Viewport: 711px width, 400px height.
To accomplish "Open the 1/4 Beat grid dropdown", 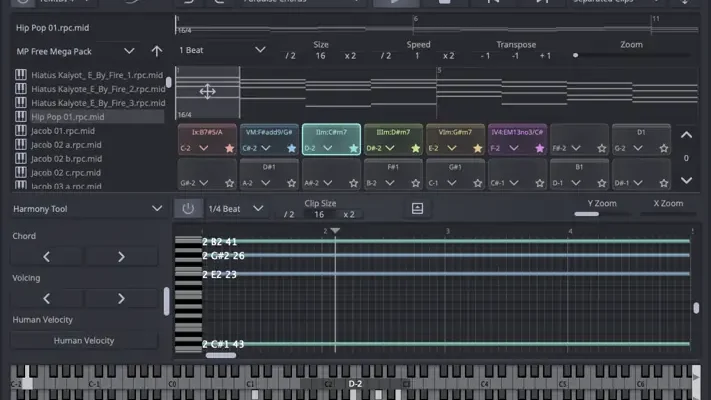I will tap(258, 208).
